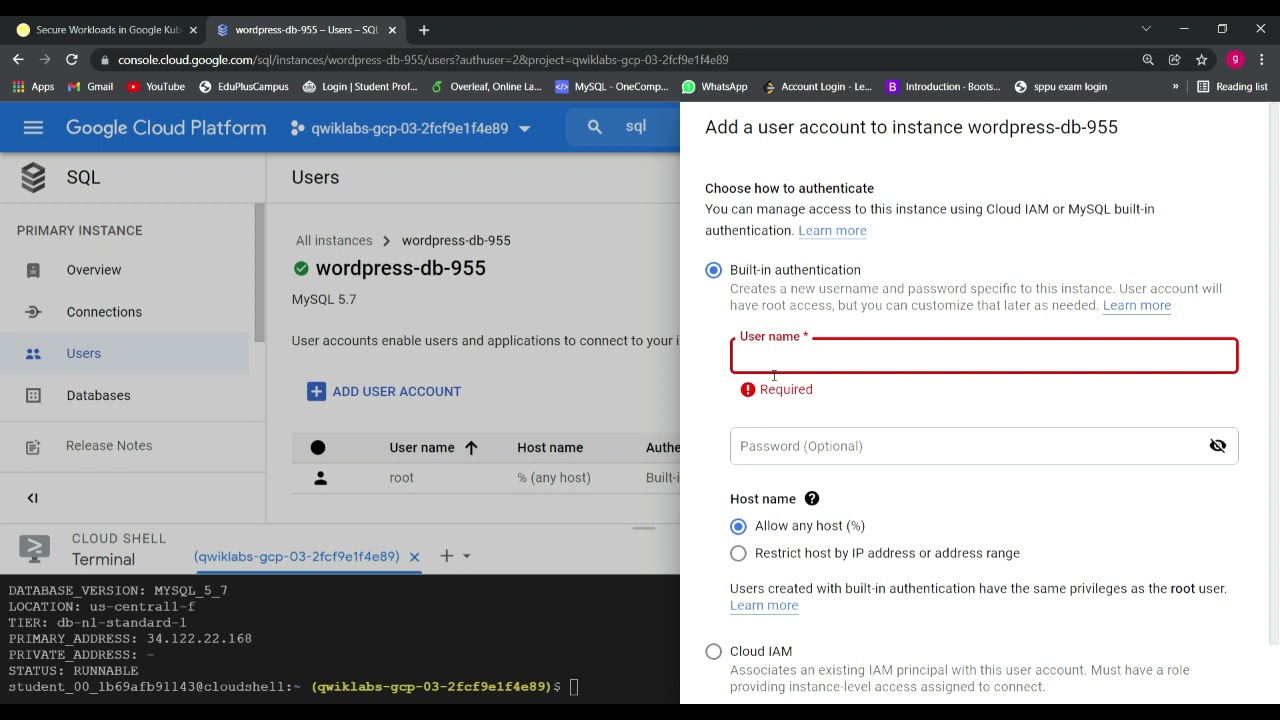
Task: Click the Users sidebar icon
Action: pos(33,353)
